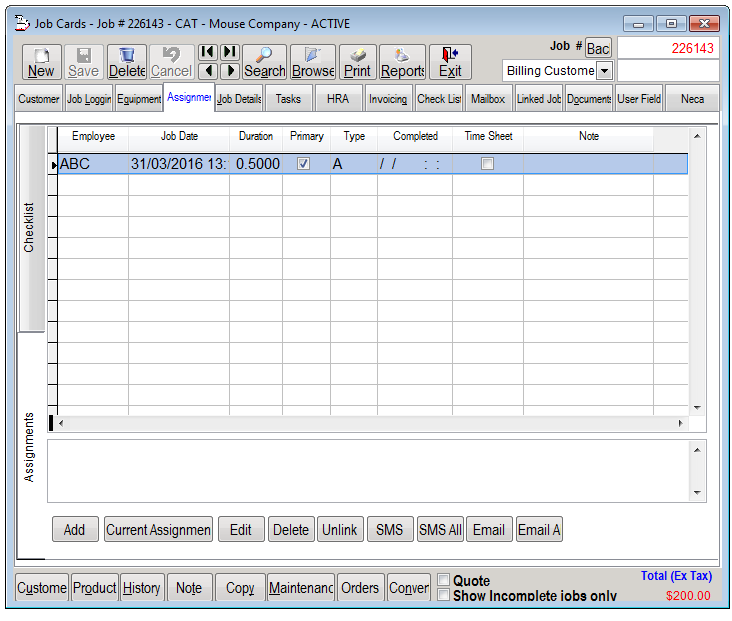Toggle Primary checkbox for employee ABC
732x621 pixels.
[x=304, y=164]
